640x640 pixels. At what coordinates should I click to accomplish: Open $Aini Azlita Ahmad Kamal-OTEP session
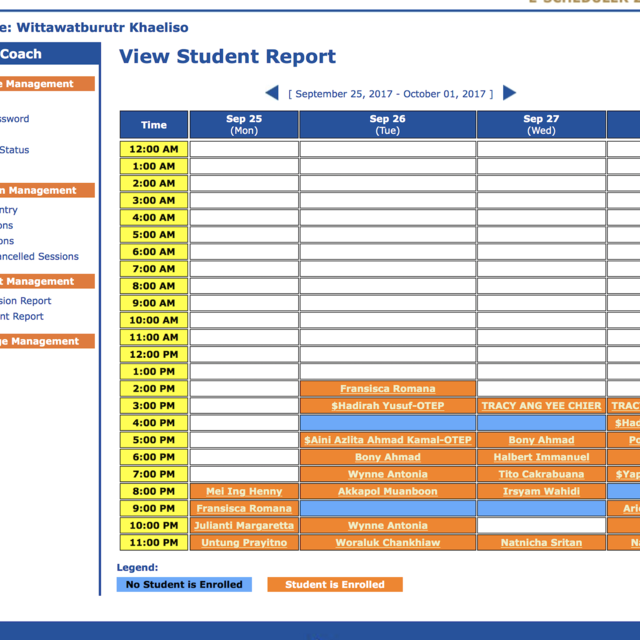coord(387,440)
